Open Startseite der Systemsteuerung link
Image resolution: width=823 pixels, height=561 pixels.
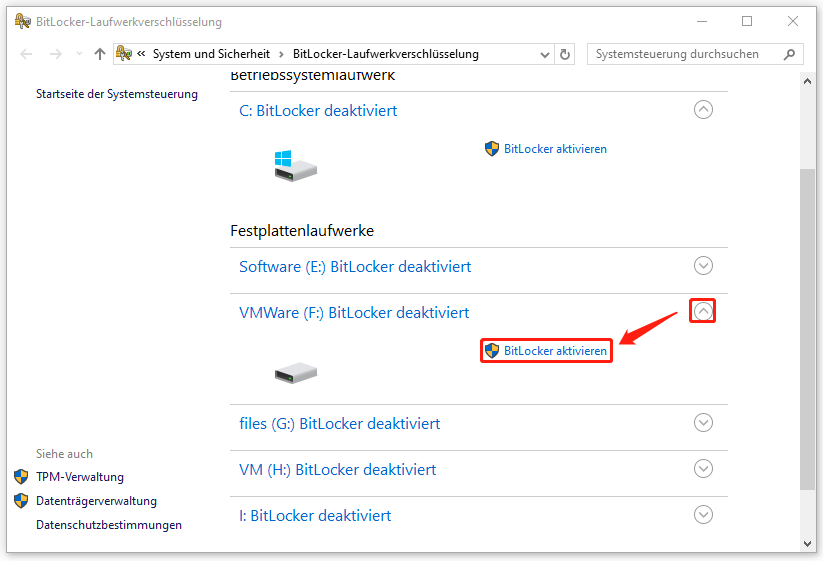pyautogui.click(x=117, y=94)
